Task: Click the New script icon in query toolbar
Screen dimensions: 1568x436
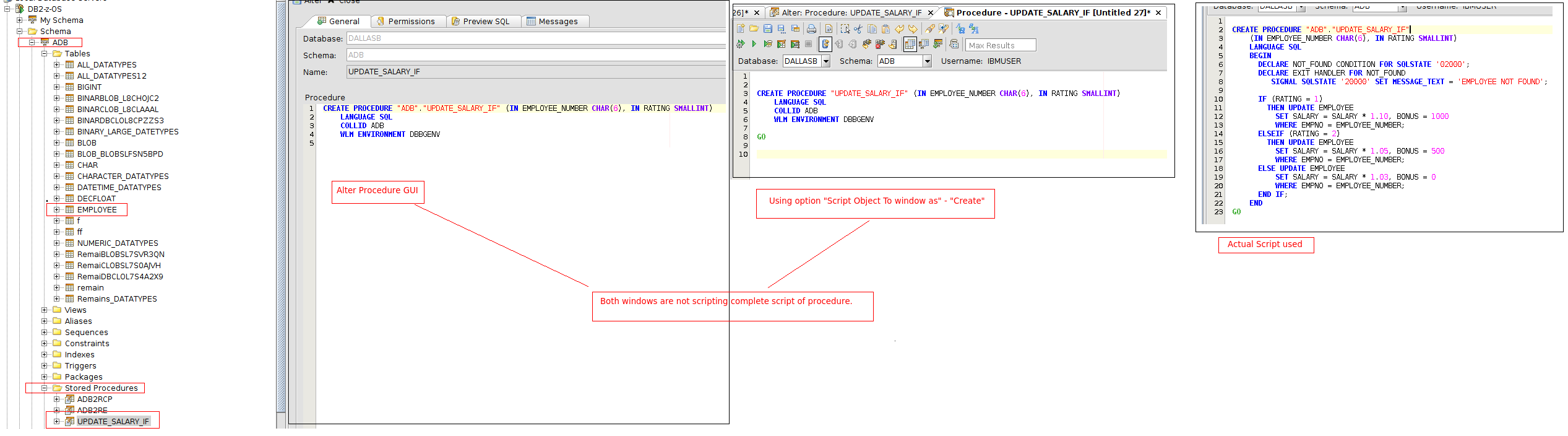Action: pyautogui.click(x=741, y=28)
